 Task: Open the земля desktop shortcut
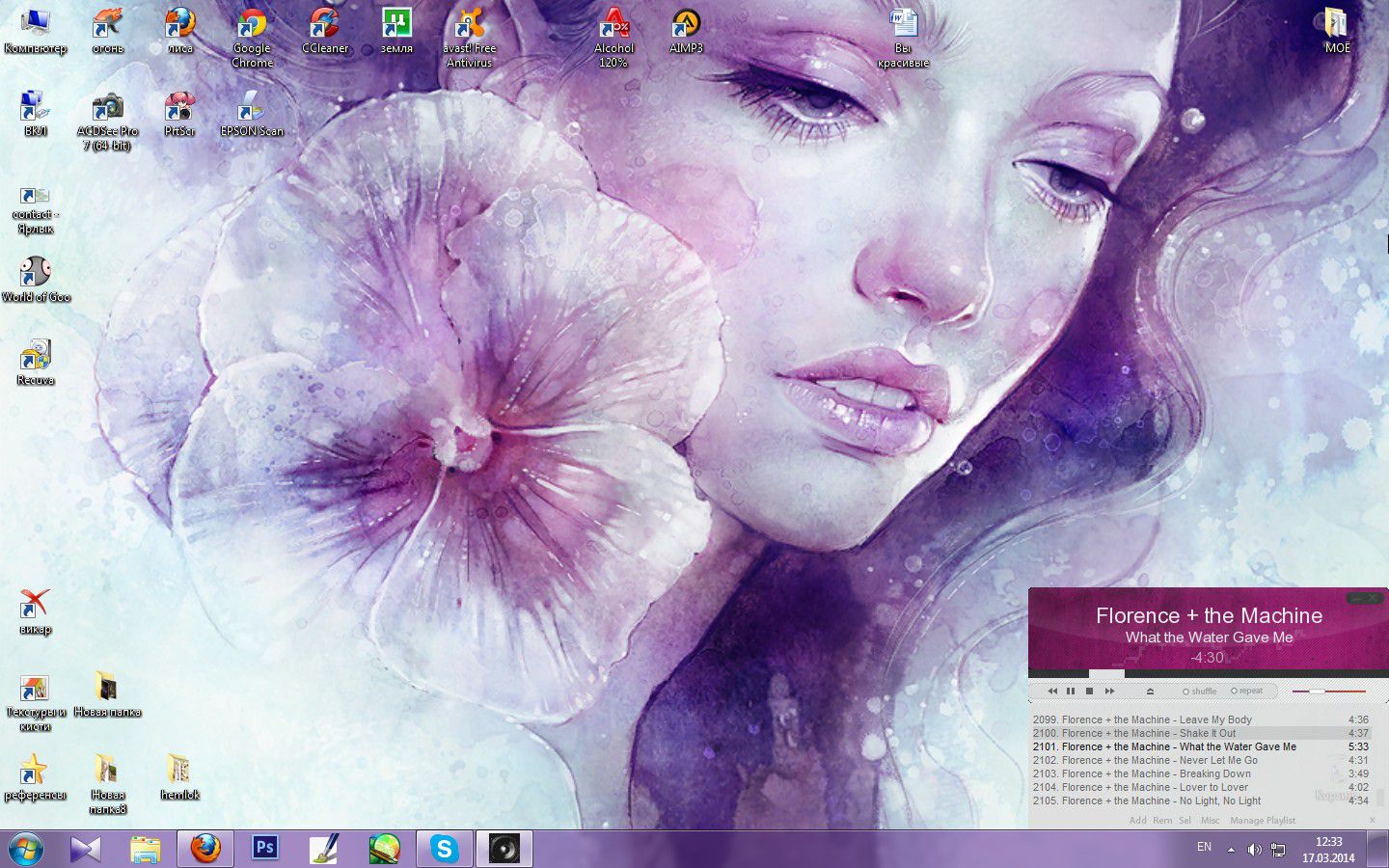pyautogui.click(x=396, y=32)
